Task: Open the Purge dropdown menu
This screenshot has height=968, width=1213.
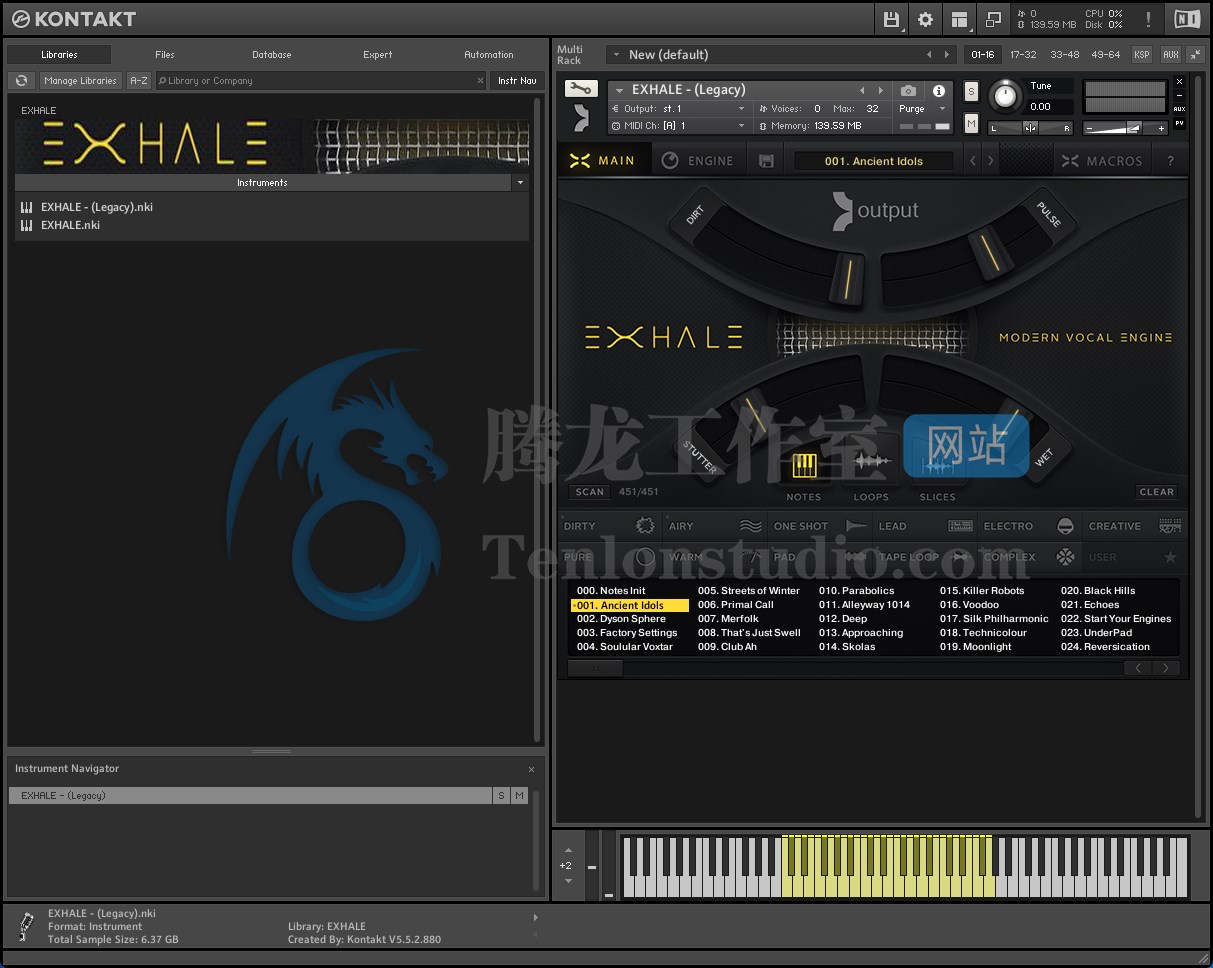Action: [921, 109]
